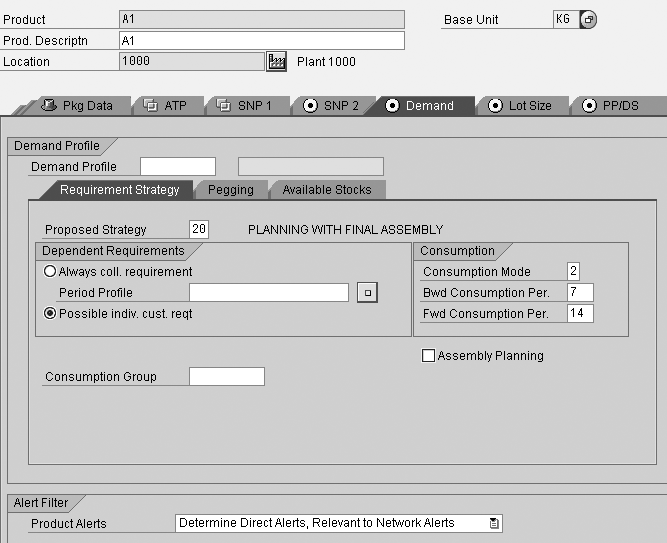
Task: Select Always coll. requirement radio button
Action: pyautogui.click(x=50, y=271)
